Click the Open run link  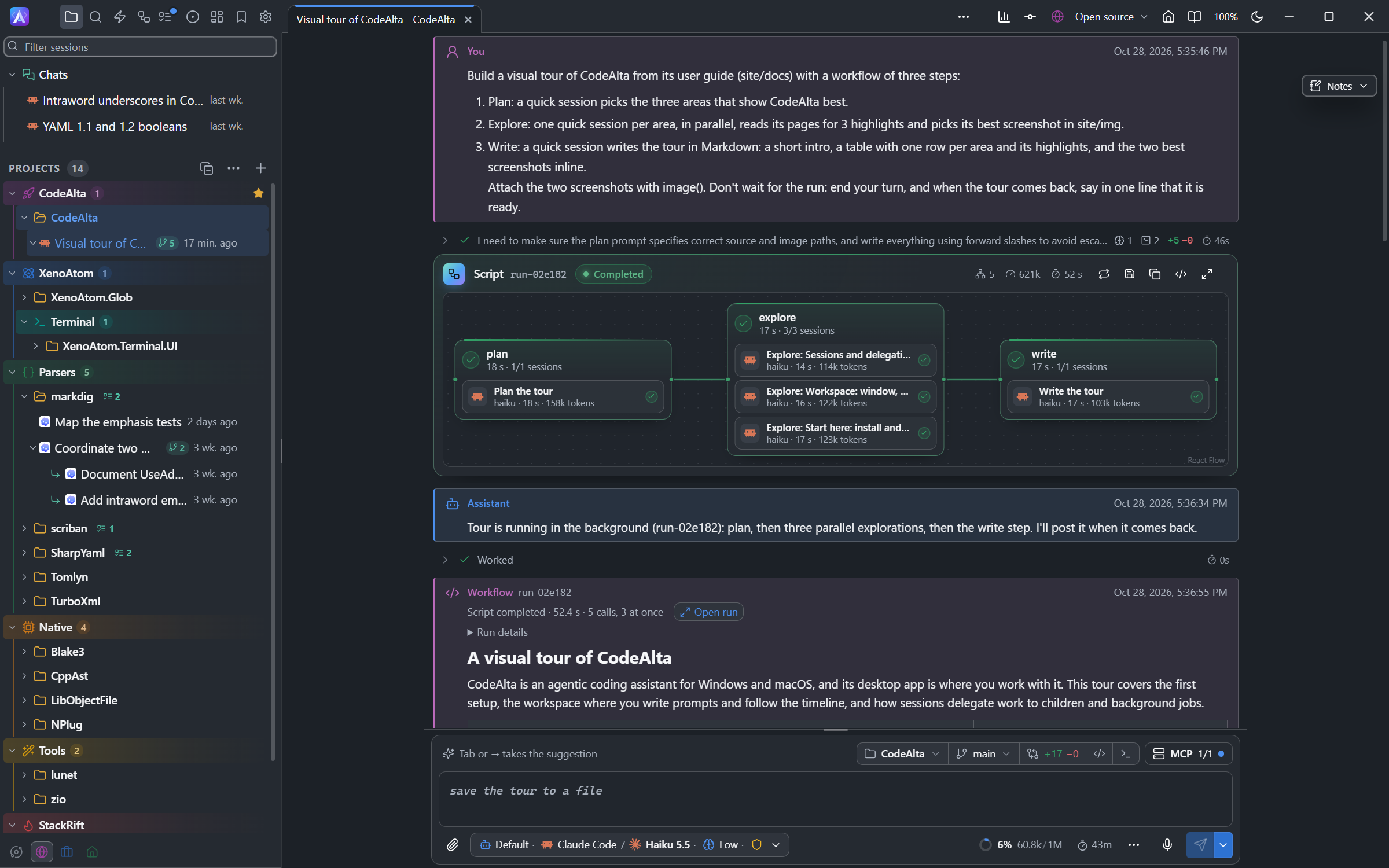point(708,612)
